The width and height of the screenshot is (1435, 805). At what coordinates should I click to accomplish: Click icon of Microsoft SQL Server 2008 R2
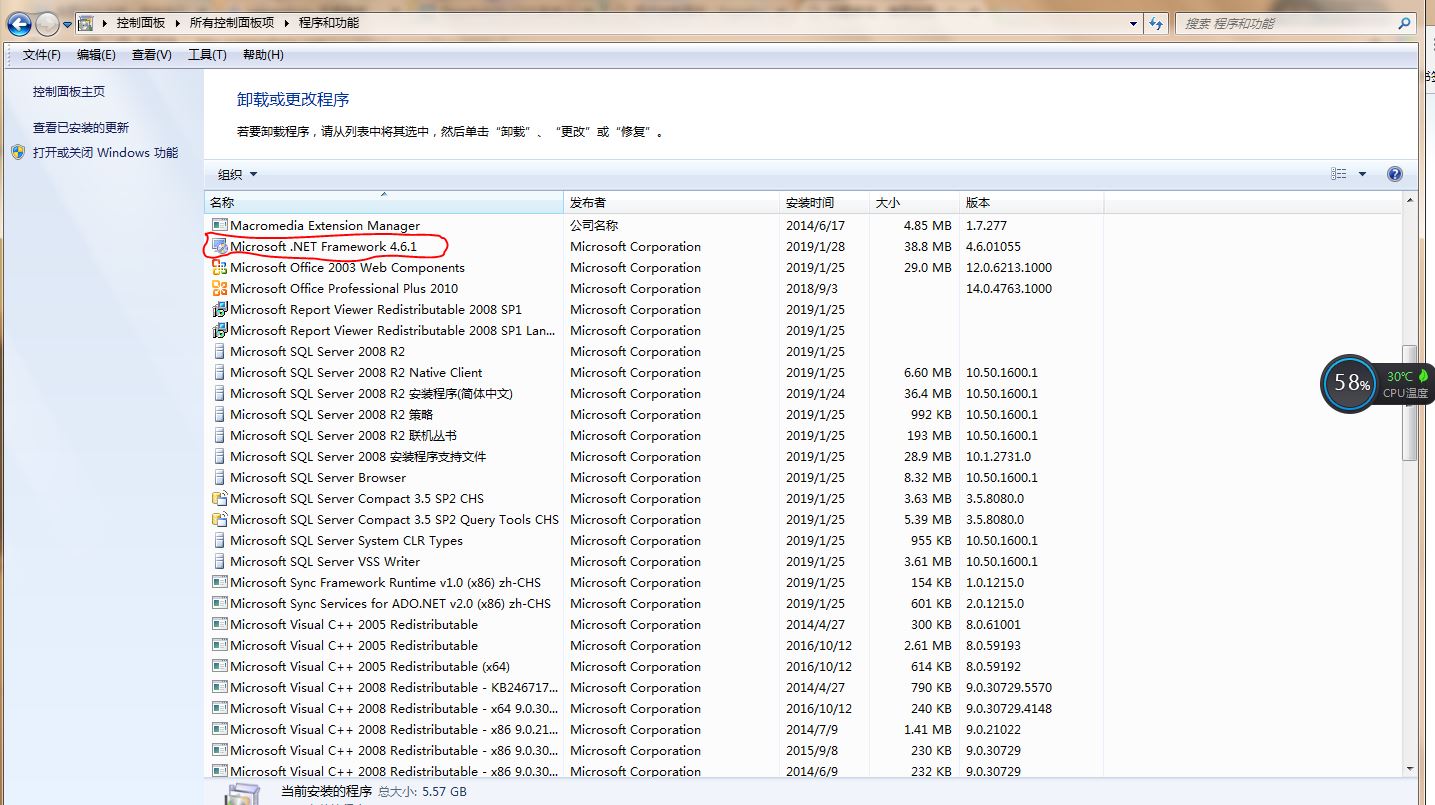pos(220,352)
